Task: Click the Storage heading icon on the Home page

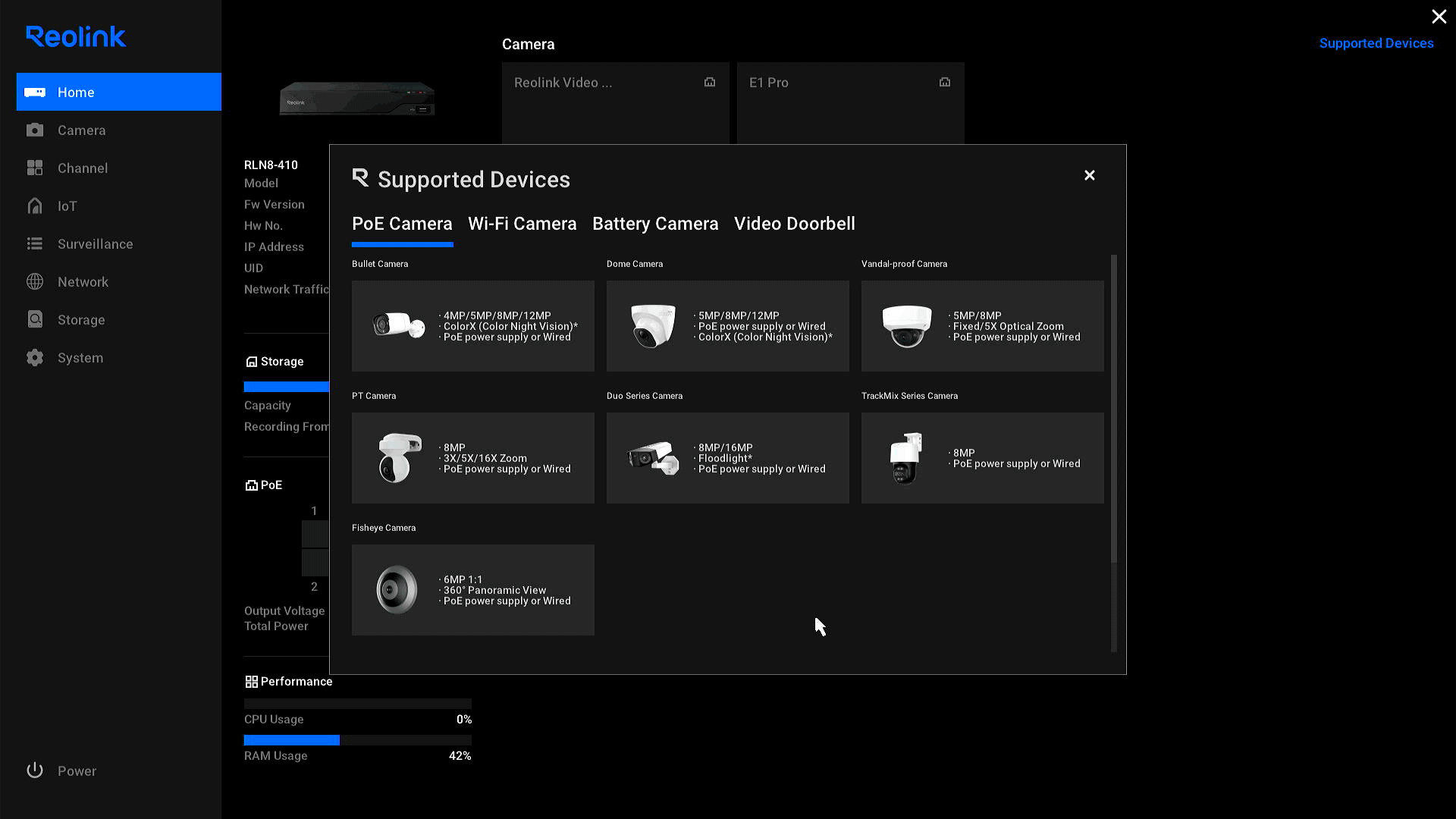Action: click(x=252, y=362)
